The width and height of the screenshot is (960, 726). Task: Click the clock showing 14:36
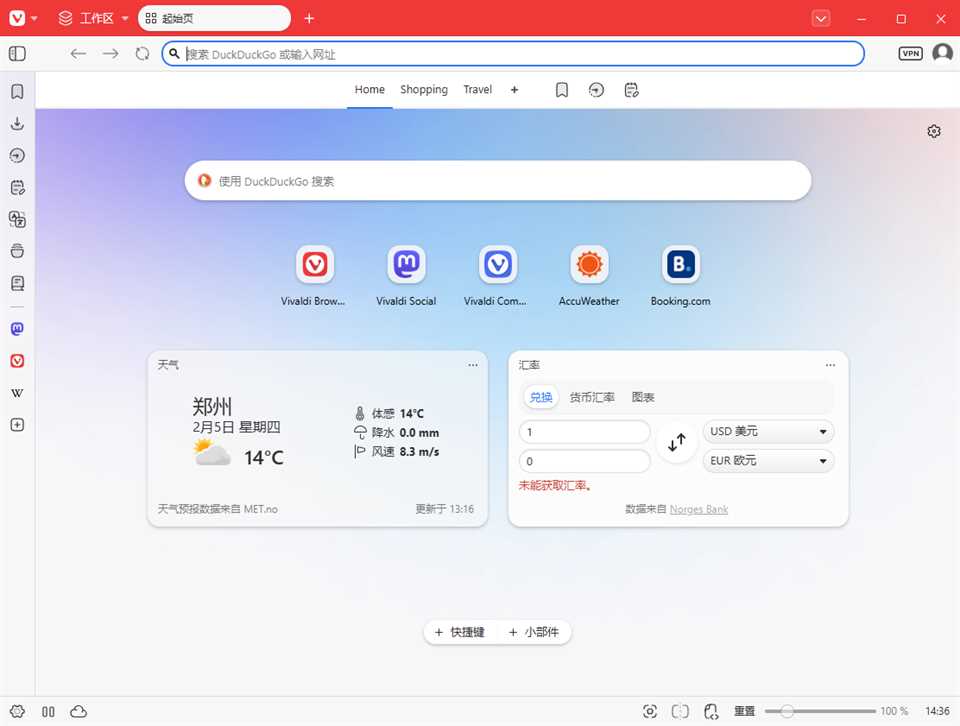click(937, 711)
